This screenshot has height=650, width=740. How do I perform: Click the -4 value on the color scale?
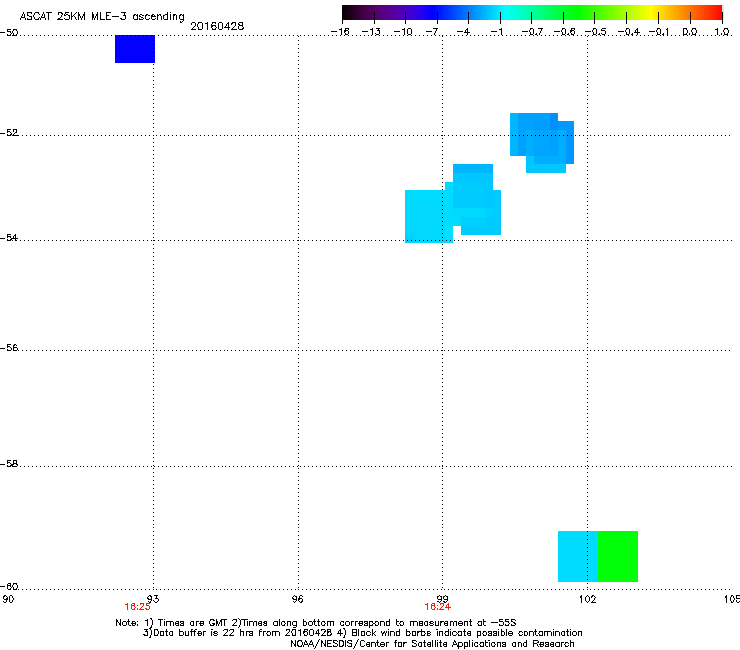(x=463, y=32)
